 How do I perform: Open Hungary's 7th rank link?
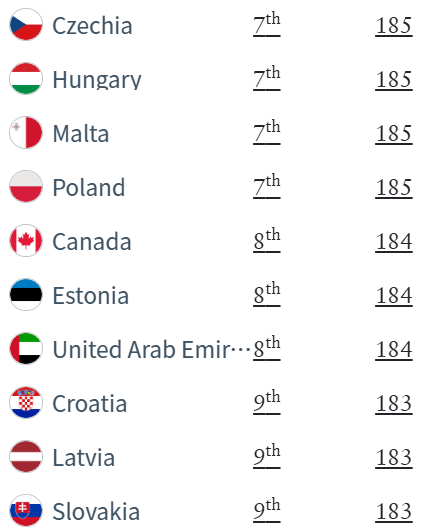(267, 78)
